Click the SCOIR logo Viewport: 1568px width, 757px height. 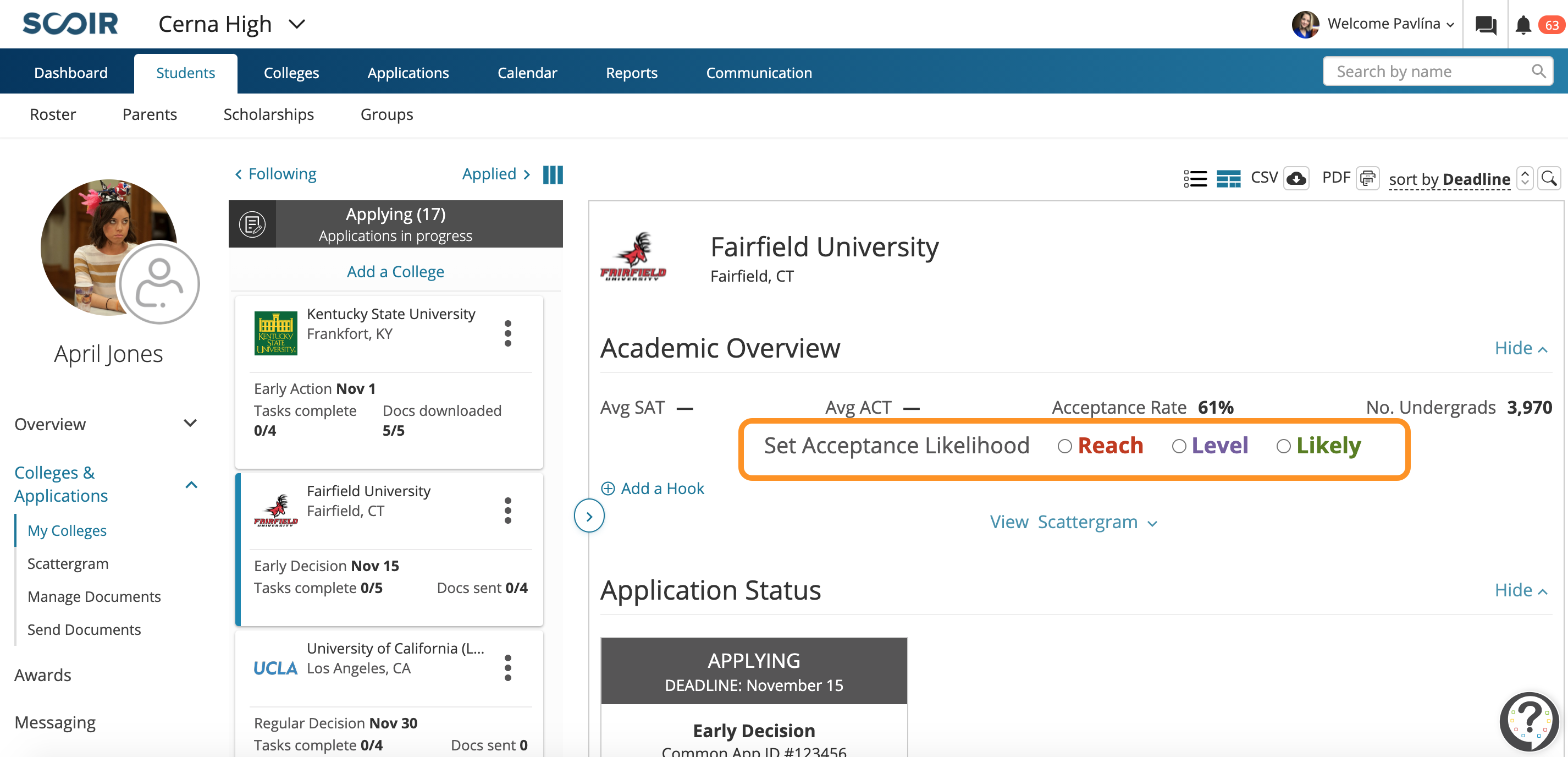click(x=70, y=24)
